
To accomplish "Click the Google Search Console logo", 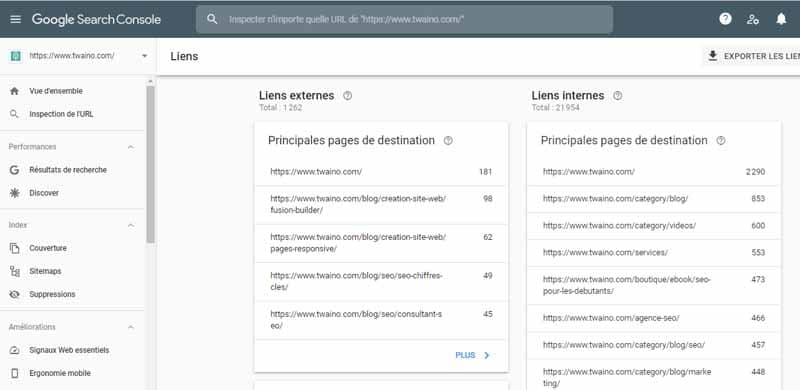I will [x=96, y=19].
